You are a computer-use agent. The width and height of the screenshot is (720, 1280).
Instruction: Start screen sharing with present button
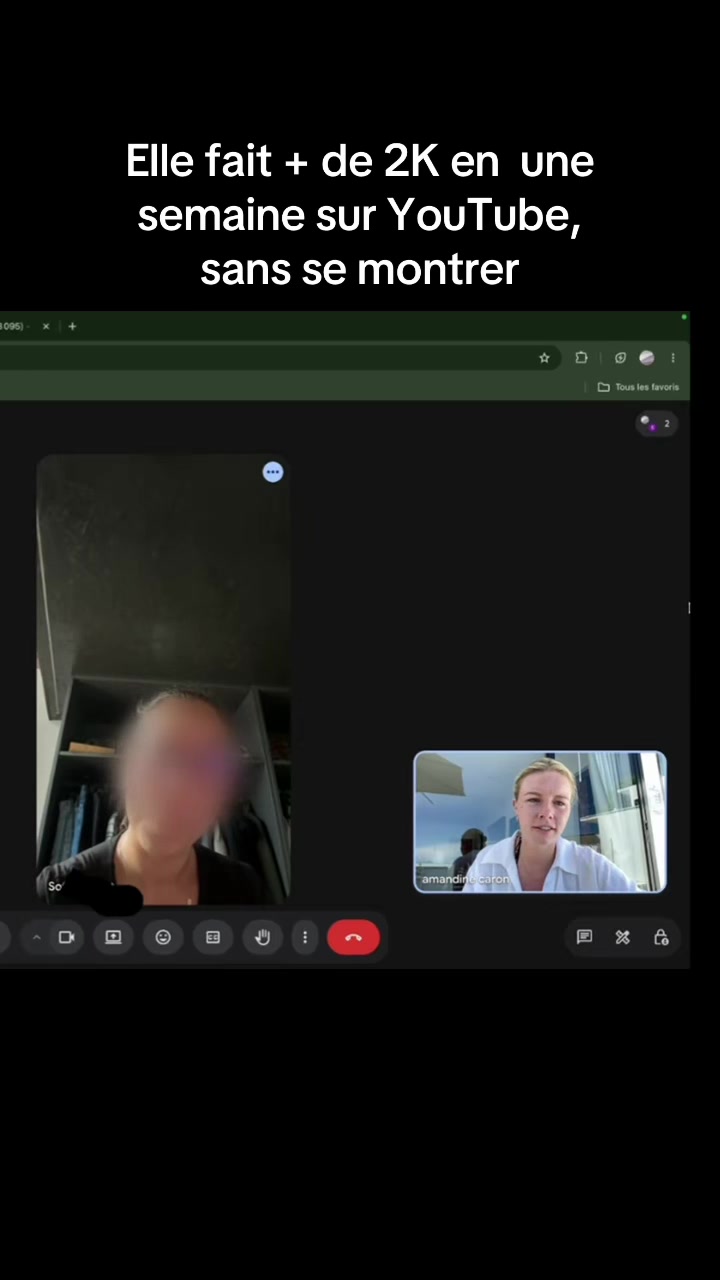(x=113, y=937)
